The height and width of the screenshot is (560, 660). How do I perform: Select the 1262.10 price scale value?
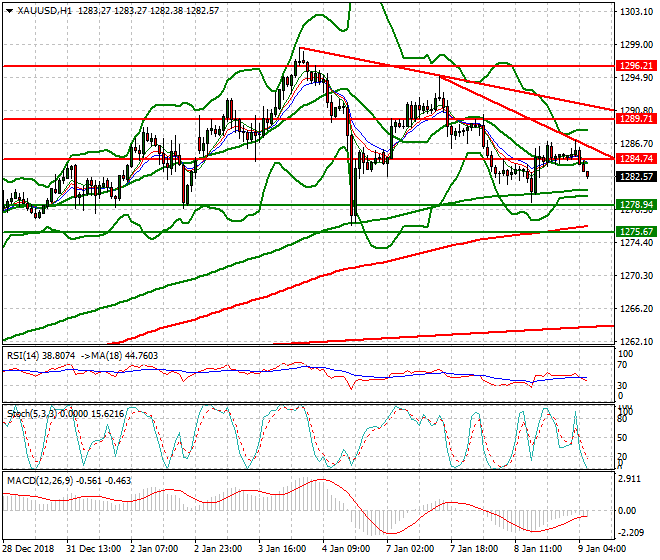pyautogui.click(x=636, y=341)
